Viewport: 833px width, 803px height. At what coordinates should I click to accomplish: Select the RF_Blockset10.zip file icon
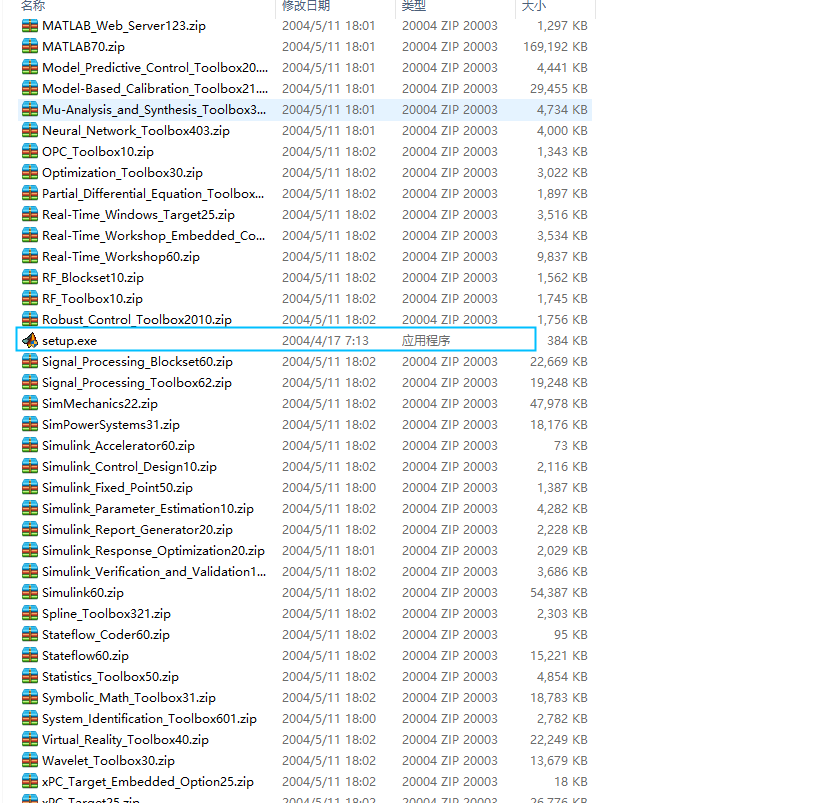click(x=30, y=278)
